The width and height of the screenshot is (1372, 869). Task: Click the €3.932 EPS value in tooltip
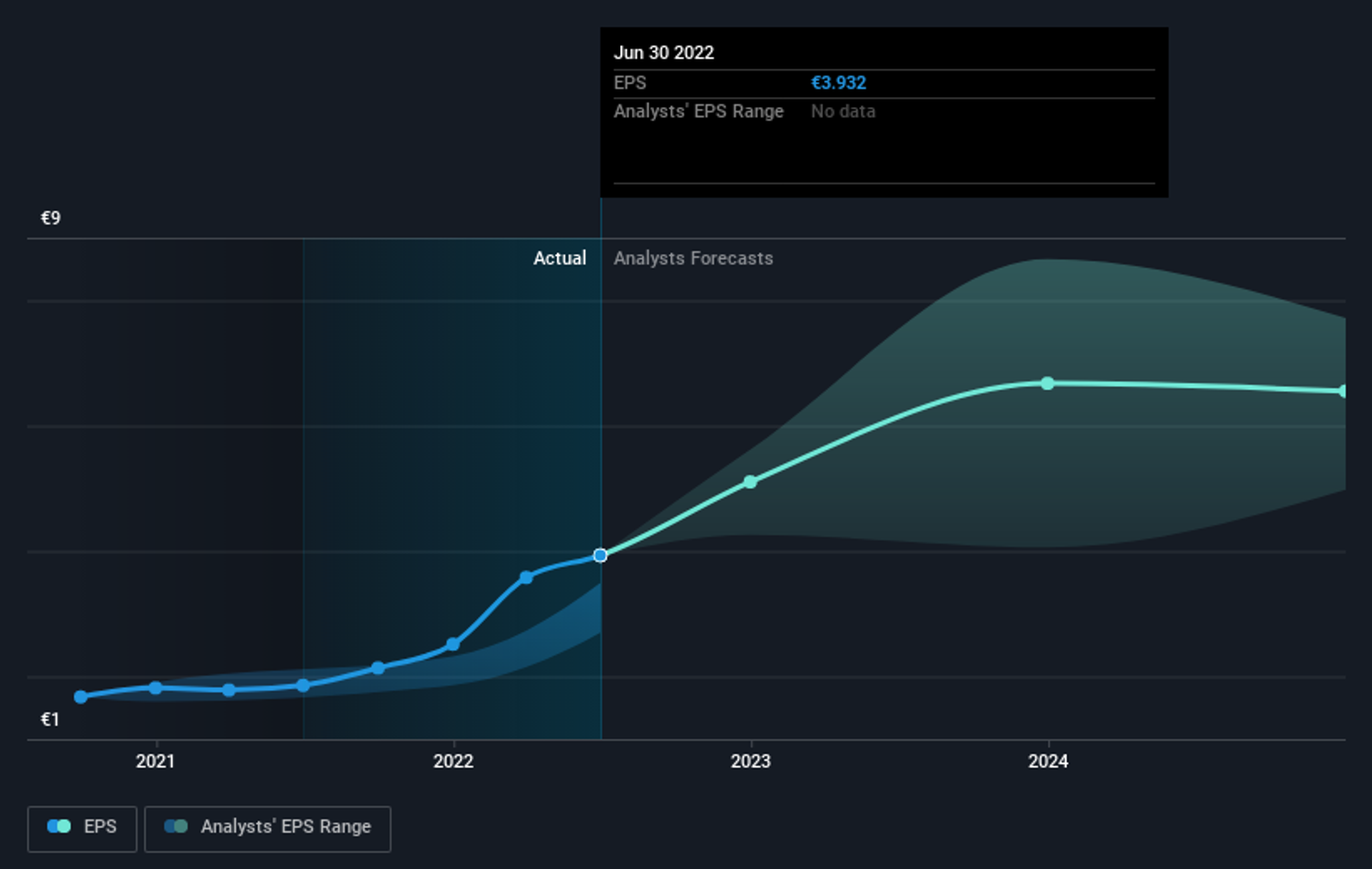(x=839, y=82)
